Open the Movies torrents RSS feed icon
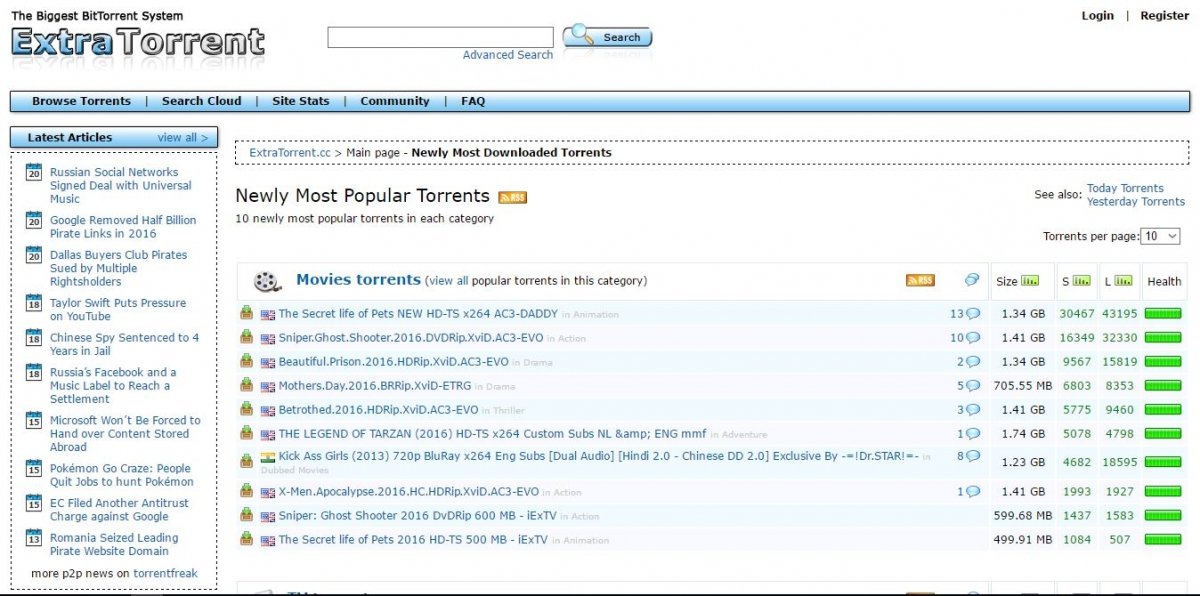This screenshot has height=596, width=1200. pyautogui.click(x=920, y=280)
